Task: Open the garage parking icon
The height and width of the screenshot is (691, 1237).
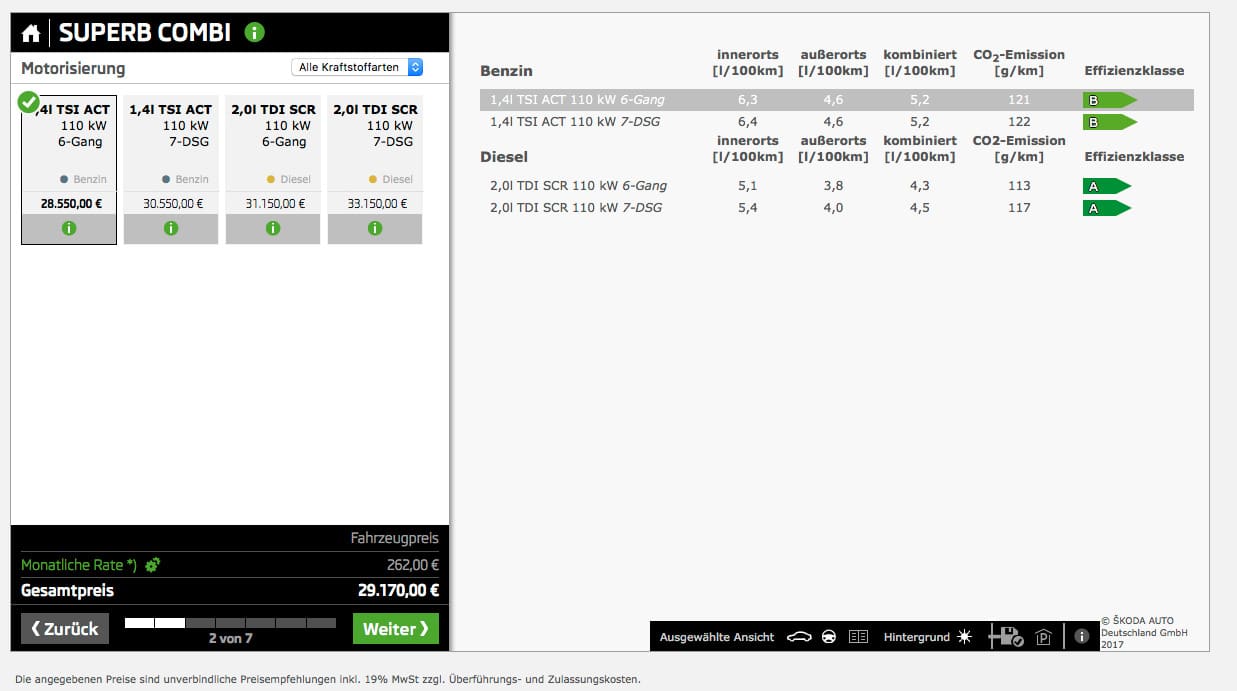Action: [x=1044, y=637]
